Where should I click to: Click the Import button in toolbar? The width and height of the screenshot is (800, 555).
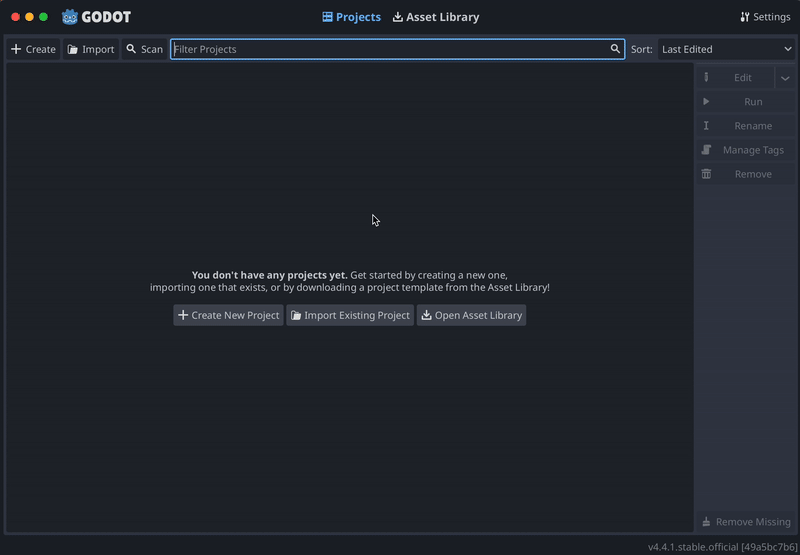[x=91, y=49]
